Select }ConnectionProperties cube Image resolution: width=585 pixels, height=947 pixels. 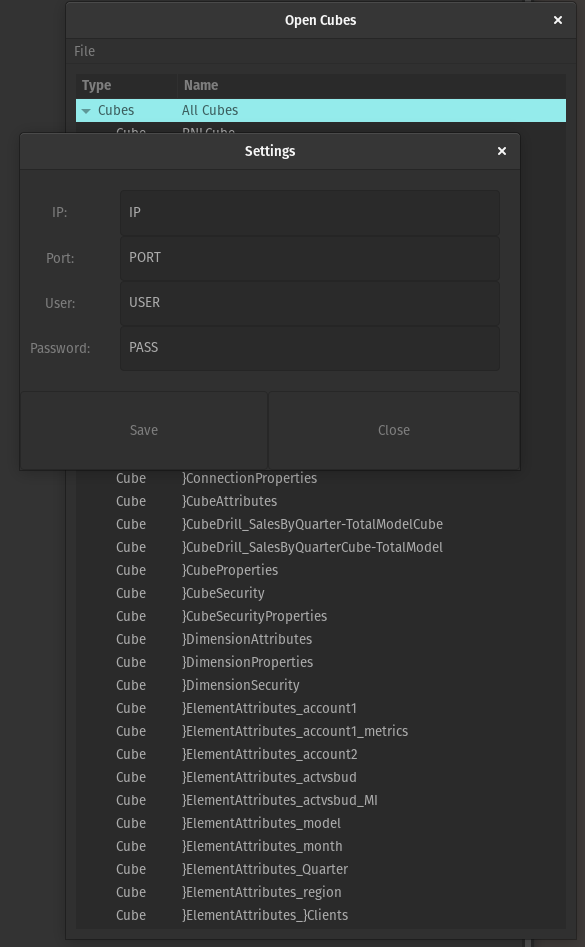point(321,478)
